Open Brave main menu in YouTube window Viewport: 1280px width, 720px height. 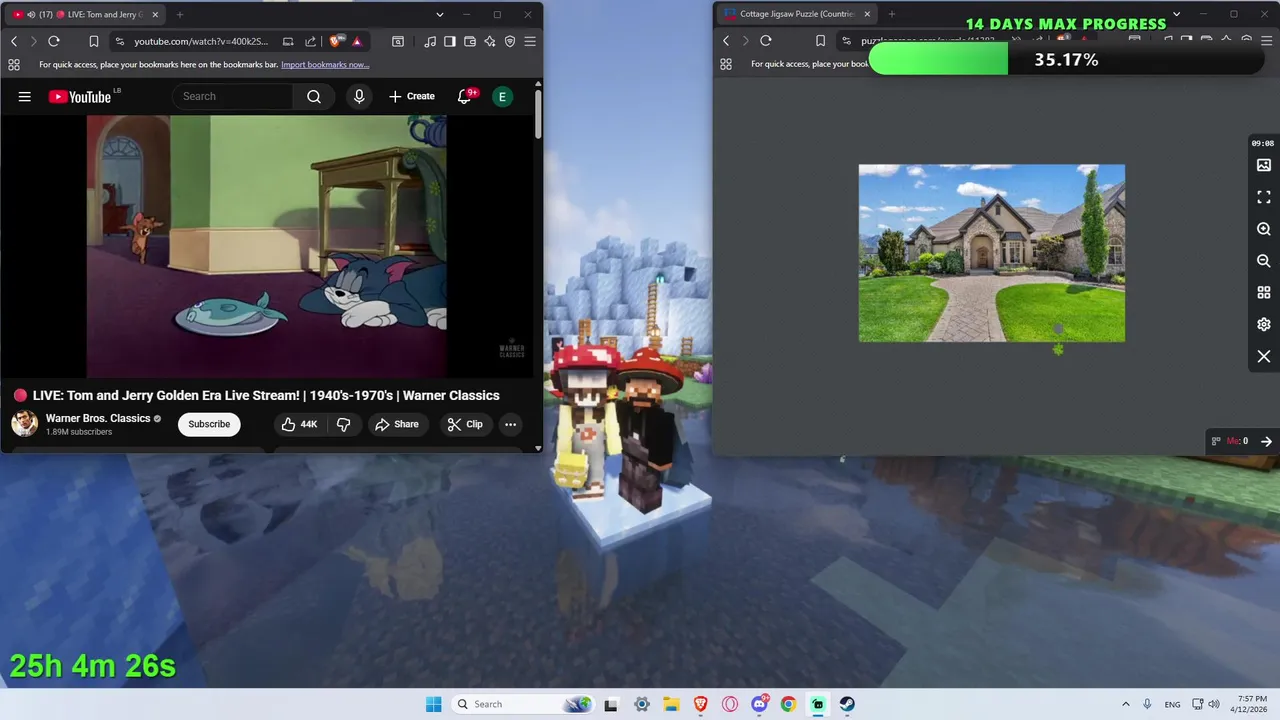pyautogui.click(x=530, y=41)
